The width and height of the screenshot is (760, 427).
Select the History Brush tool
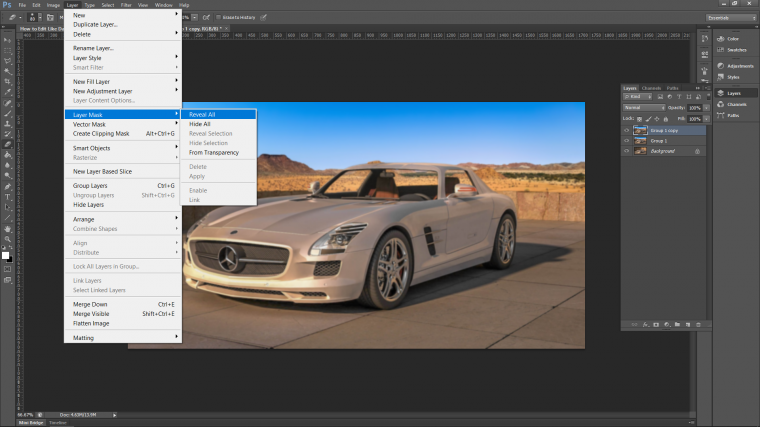pyautogui.click(x=7, y=134)
